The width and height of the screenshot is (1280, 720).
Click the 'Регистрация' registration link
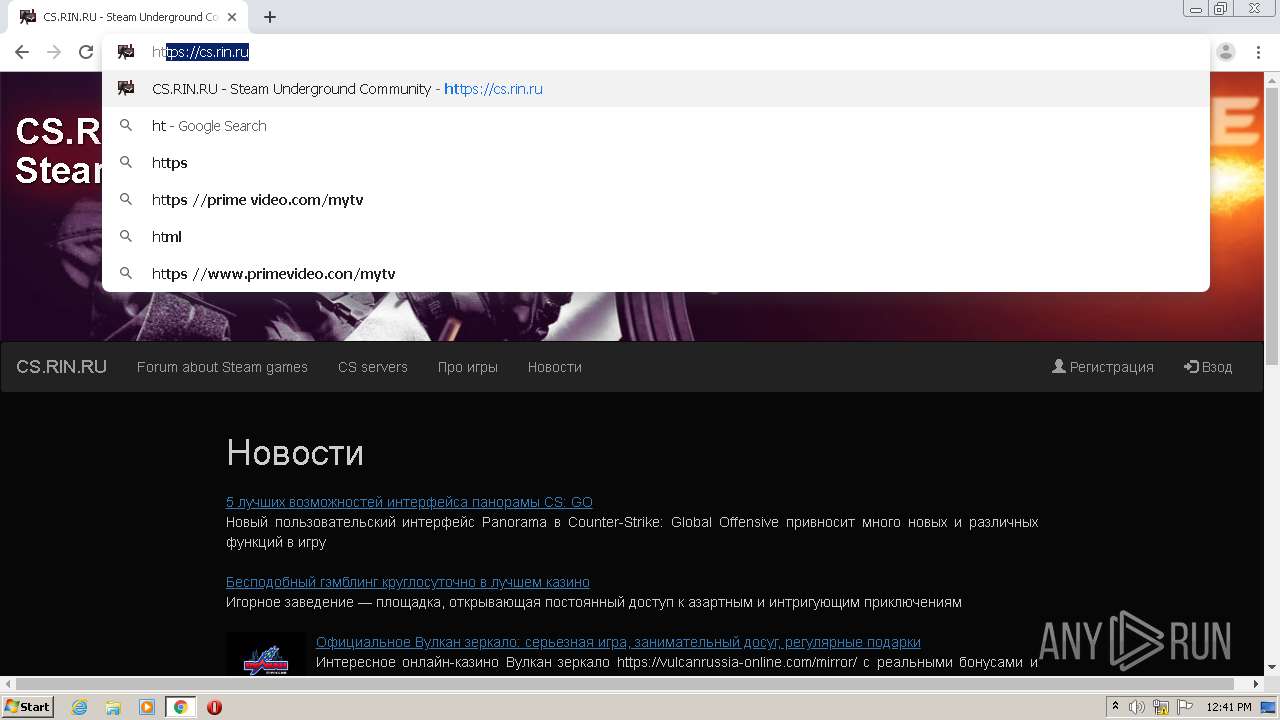[x=1103, y=367]
